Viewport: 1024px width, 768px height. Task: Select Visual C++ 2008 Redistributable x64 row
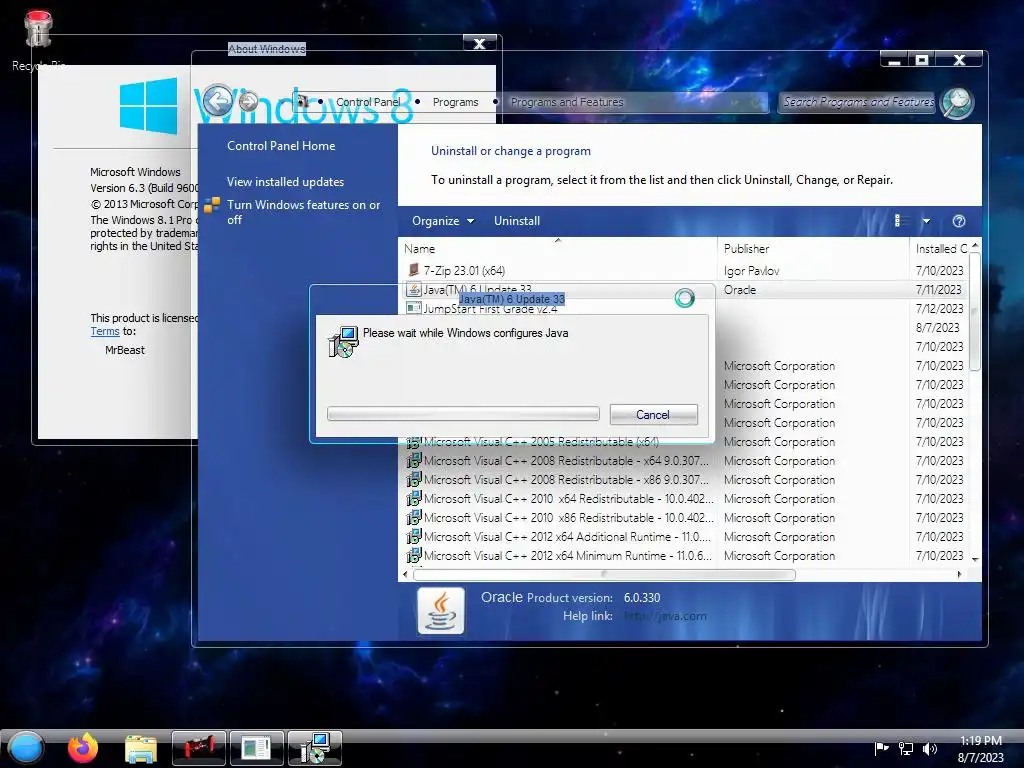[x=683, y=461]
